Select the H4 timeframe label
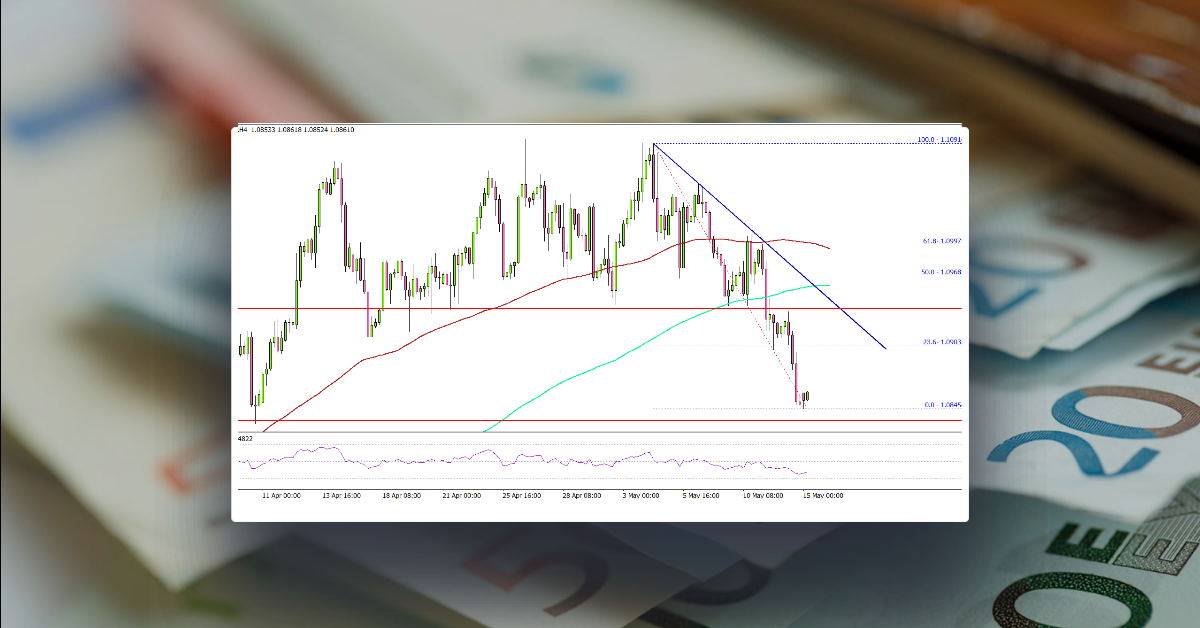This screenshot has height=628, width=1200. (x=243, y=130)
